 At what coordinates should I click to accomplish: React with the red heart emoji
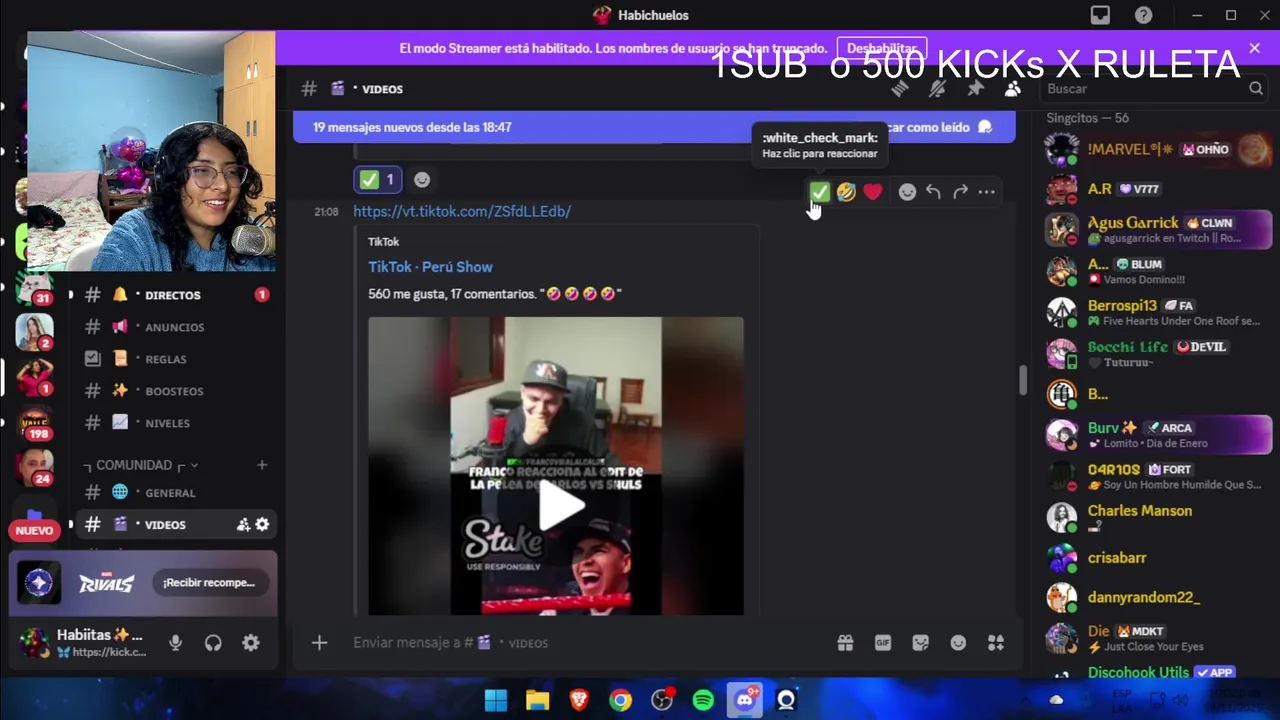873,192
